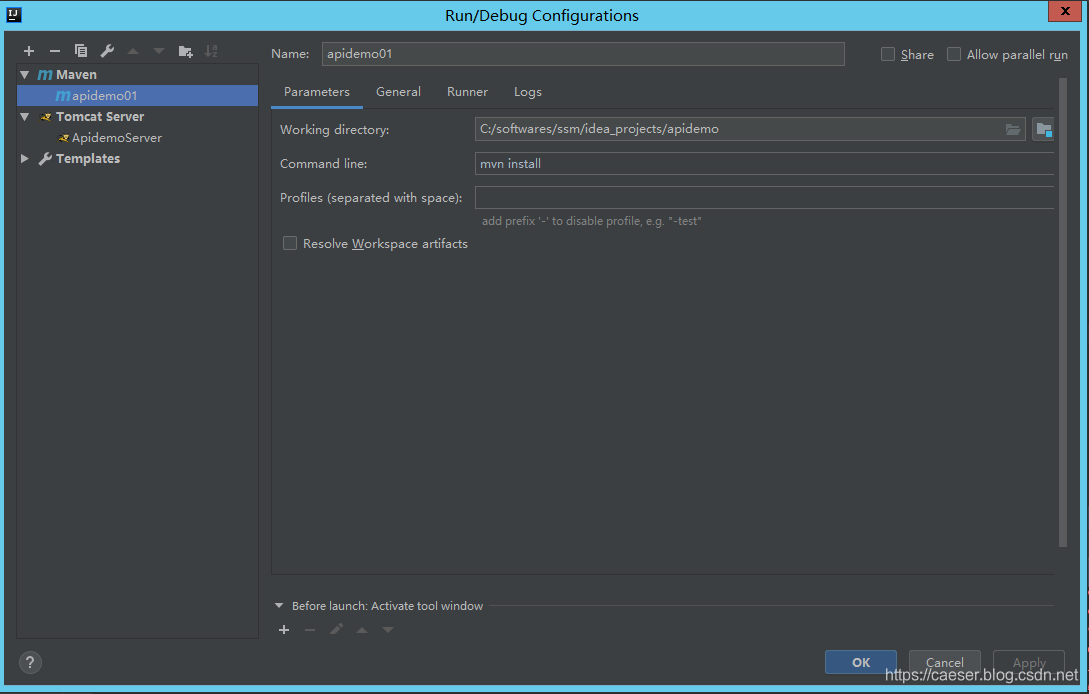1089x694 pixels.
Task: Click the Command line field with mvn install
Action: pos(764,164)
